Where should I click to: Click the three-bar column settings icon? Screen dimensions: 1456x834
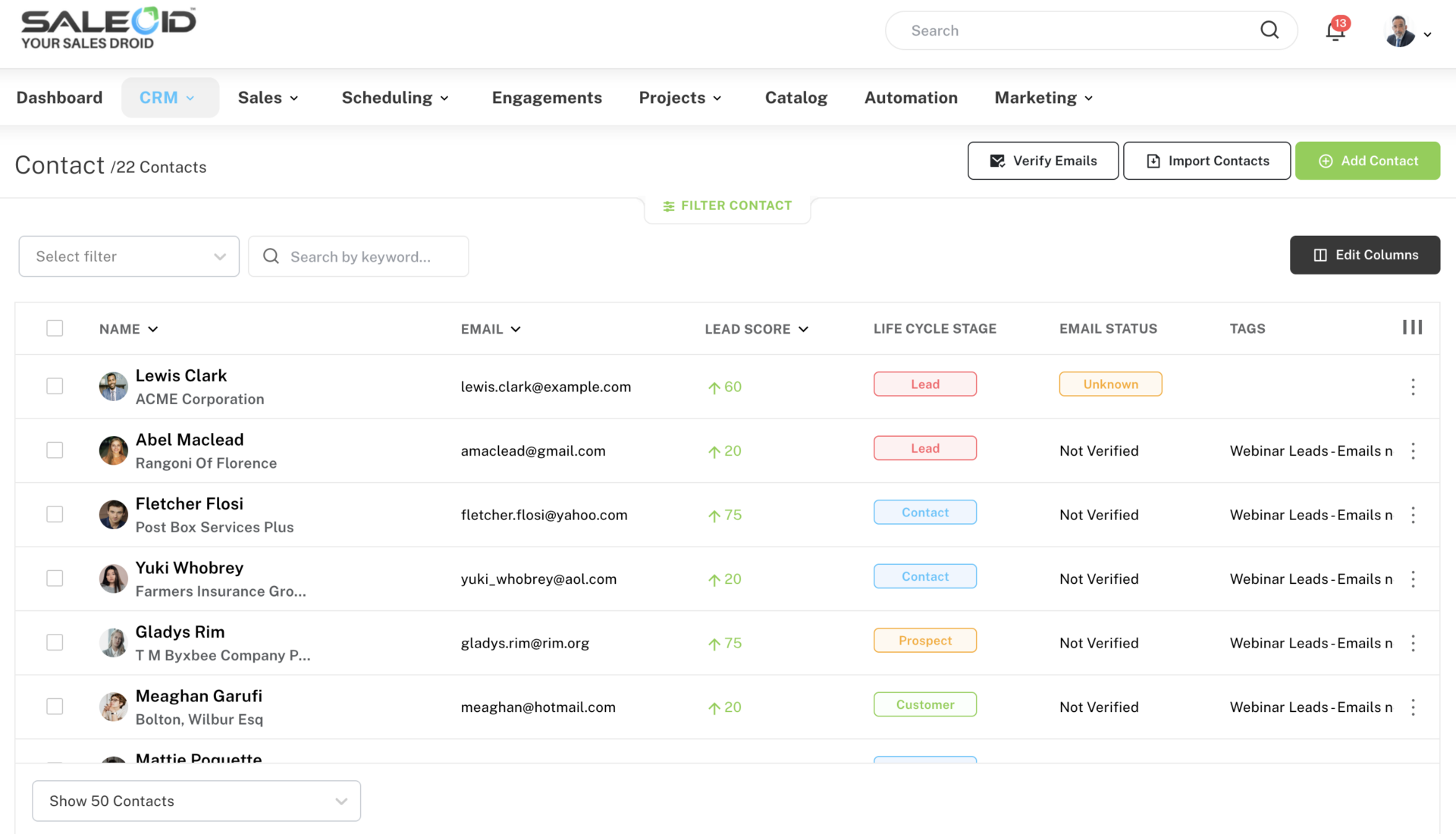1412,328
